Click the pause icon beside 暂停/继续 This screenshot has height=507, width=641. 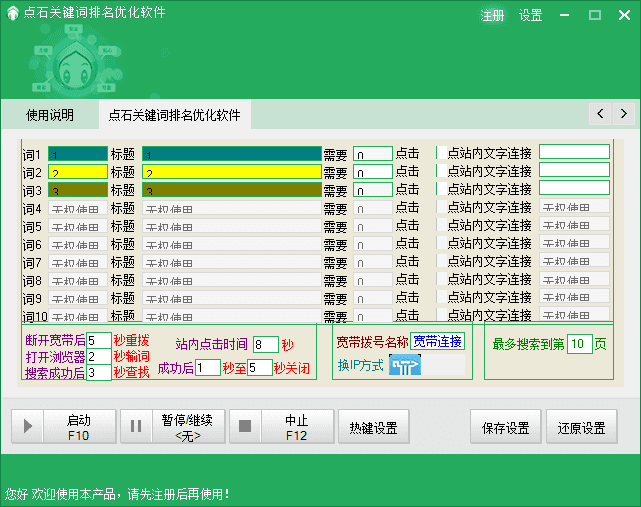(137, 427)
